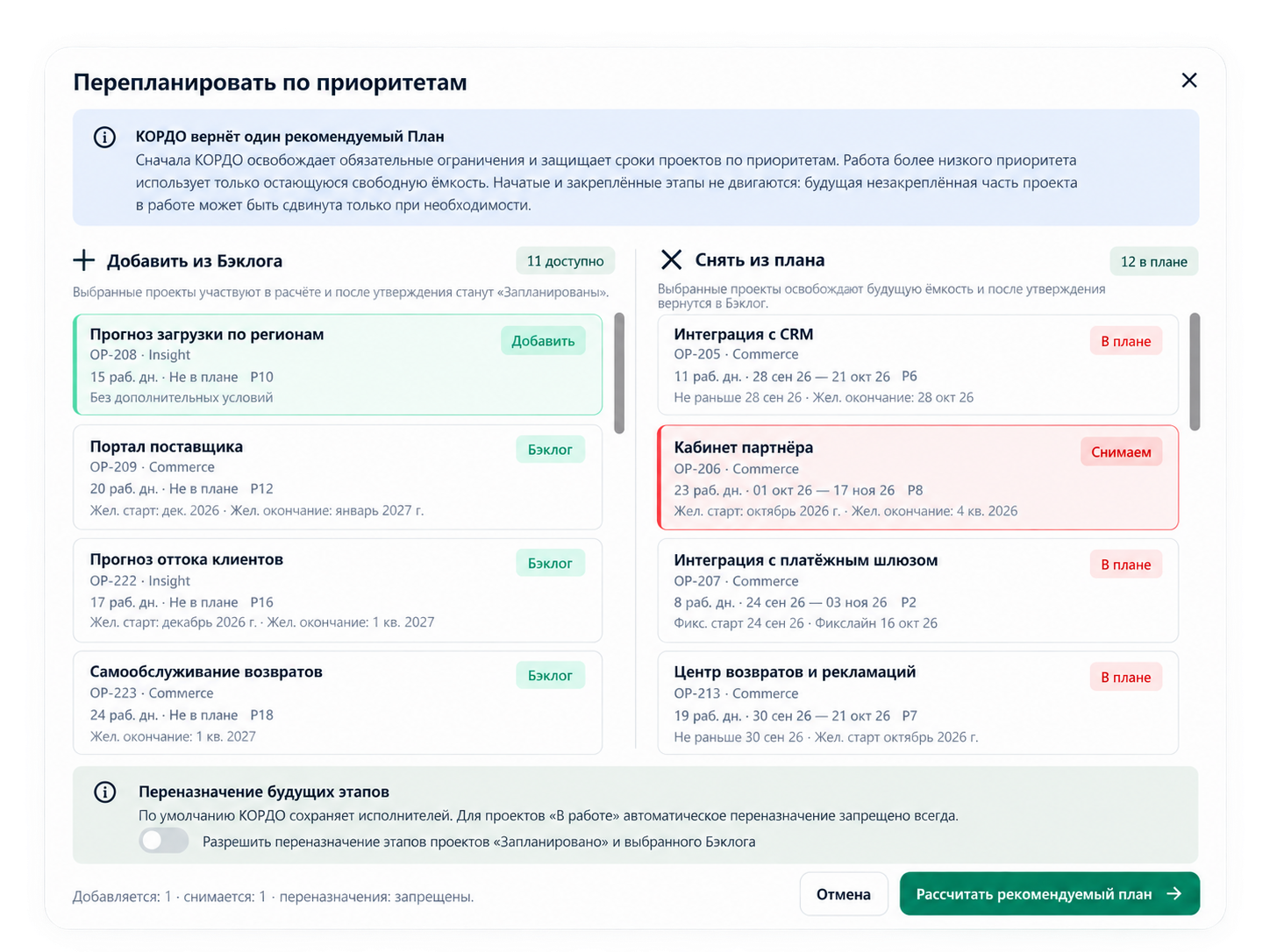This screenshot has height=952, width=1270.
Task: Click the Перепланировать по приоритетам heading
Action: point(270,82)
